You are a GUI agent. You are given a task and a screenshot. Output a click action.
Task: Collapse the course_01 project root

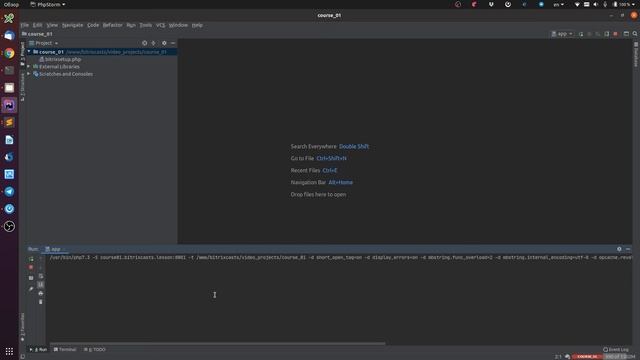click(x=29, y=52)
